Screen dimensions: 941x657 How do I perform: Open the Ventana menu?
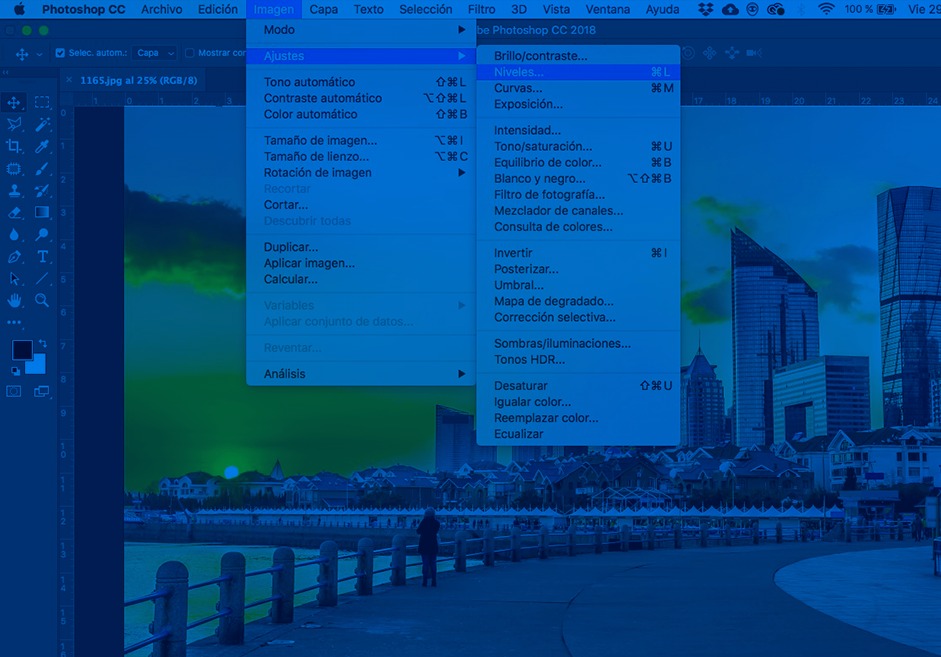(x=607, y=9)
